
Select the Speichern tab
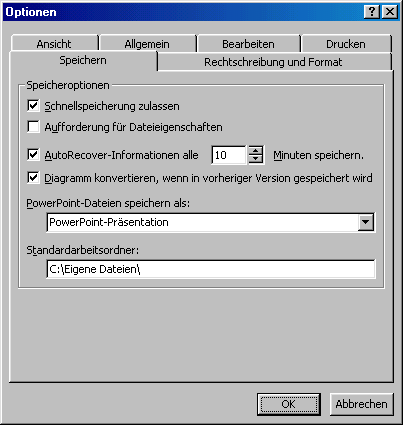pos(83,60)
